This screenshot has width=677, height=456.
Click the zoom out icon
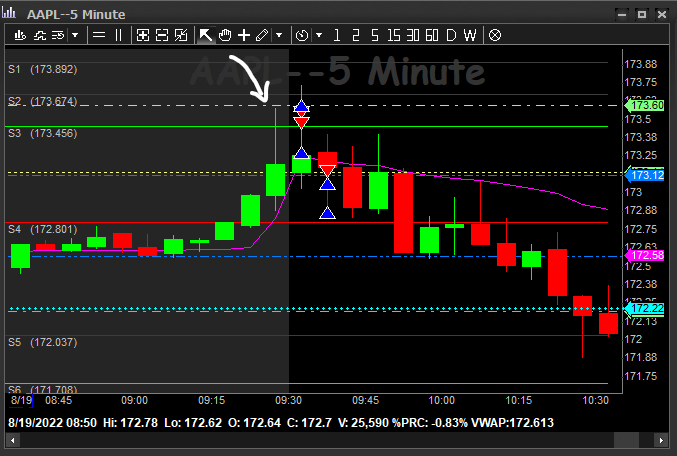[x=162, y=35]
